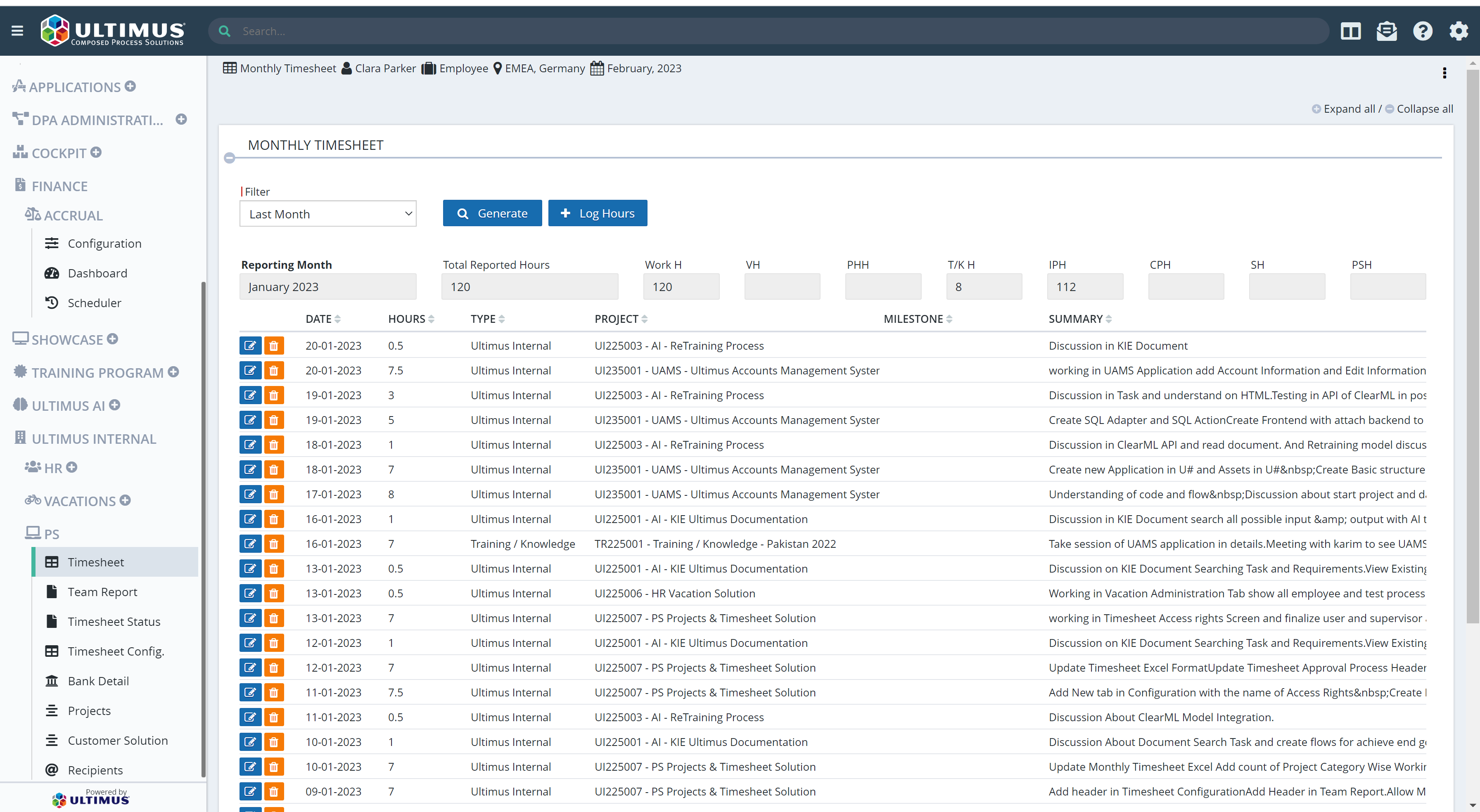Click the Expand all link
The width and height of the screenshot is (1480, 812).
coord(1344,109)
